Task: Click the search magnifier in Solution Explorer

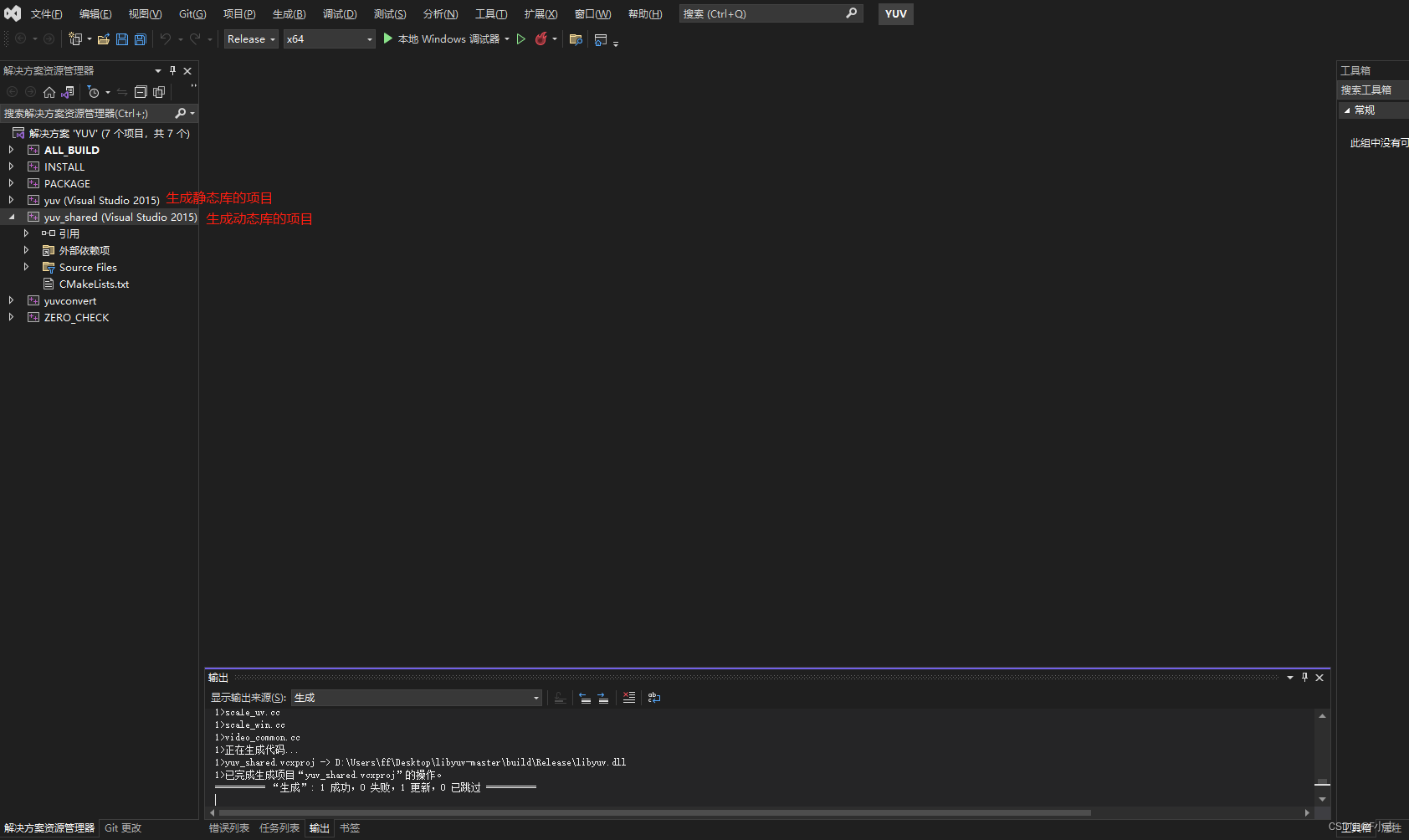Action: click(x=181, y=113)
